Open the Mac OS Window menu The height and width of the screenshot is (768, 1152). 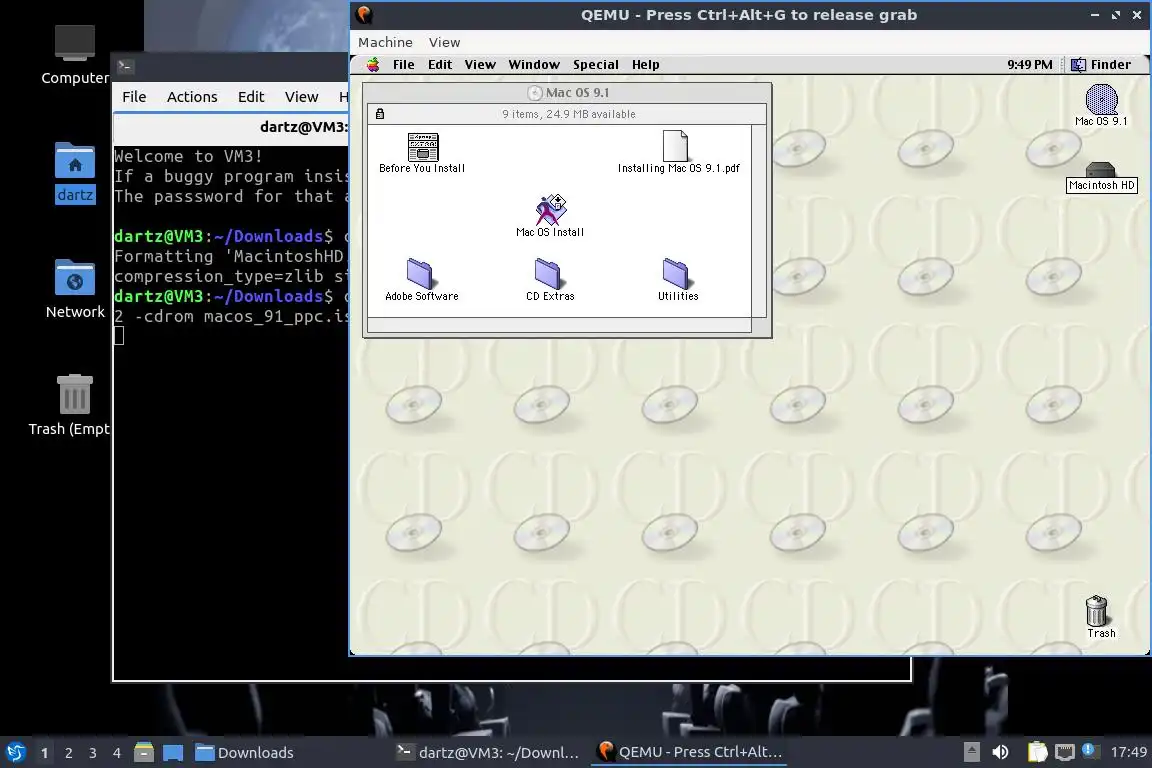pos(534,65)
